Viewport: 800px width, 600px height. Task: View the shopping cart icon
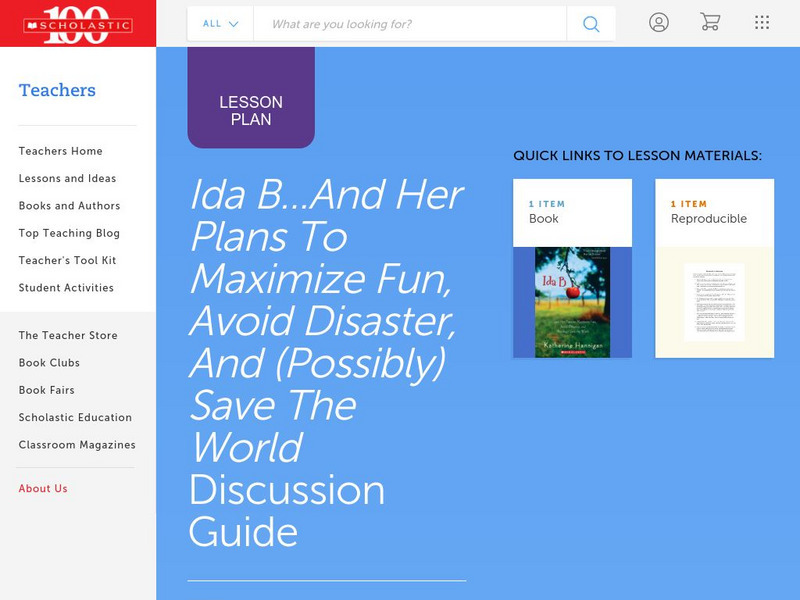pos(711,22)
